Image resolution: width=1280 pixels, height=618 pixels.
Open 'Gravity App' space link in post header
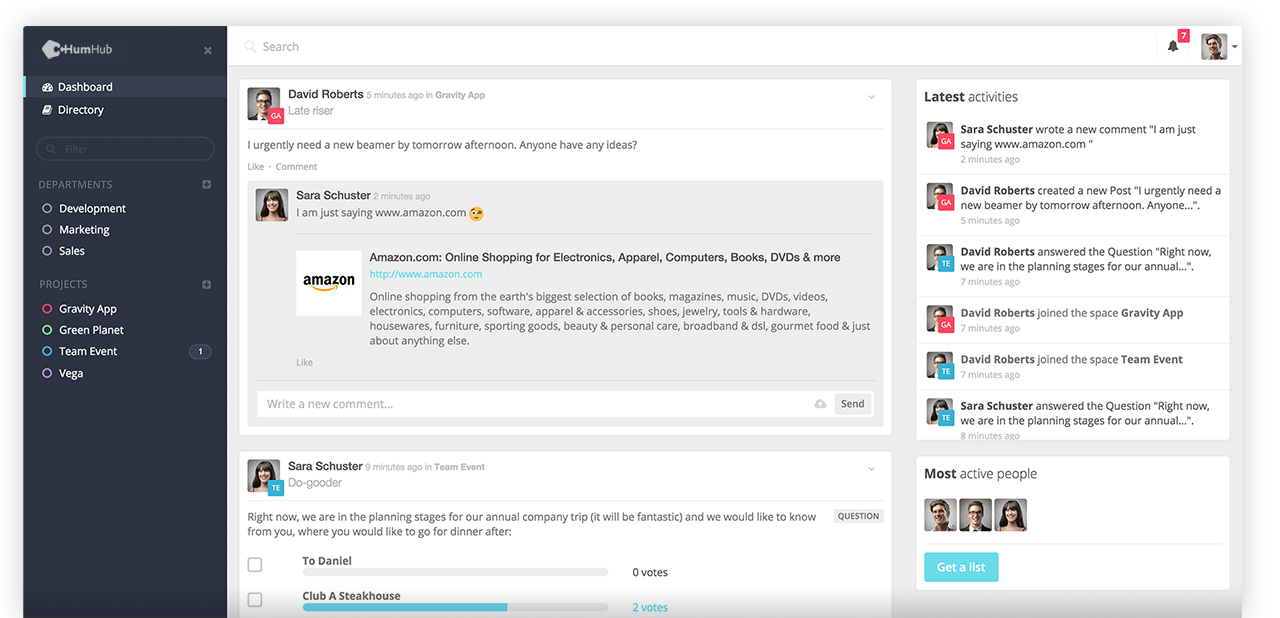click(460, 95)
